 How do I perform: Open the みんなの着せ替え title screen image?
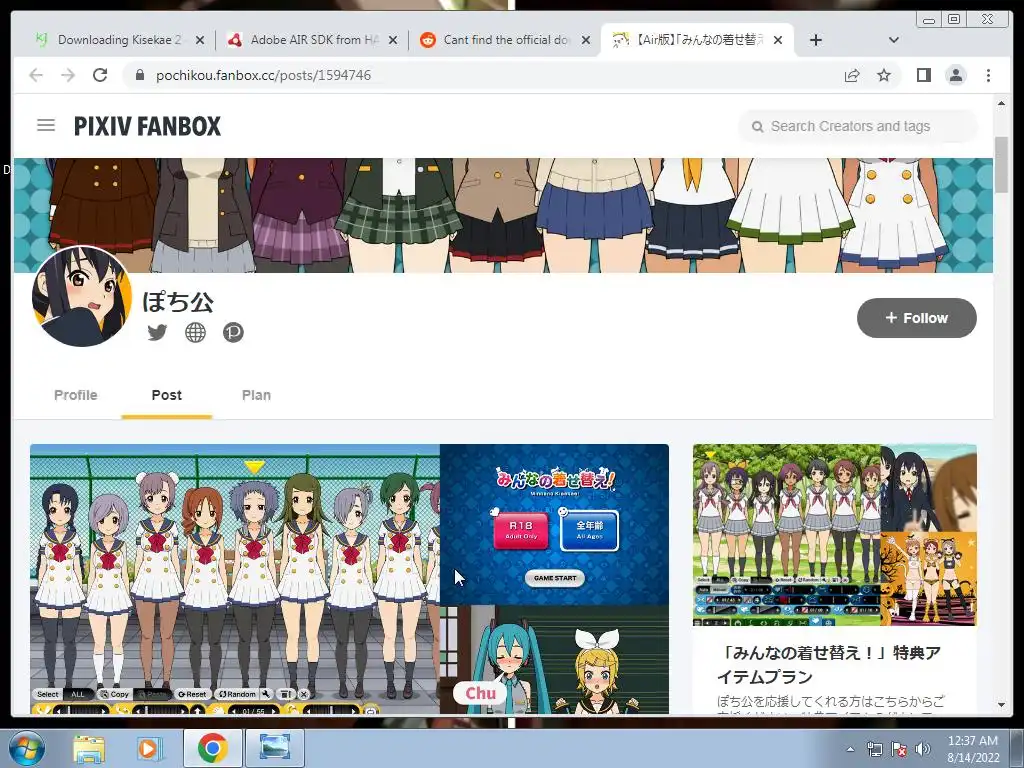pos(554,524)
